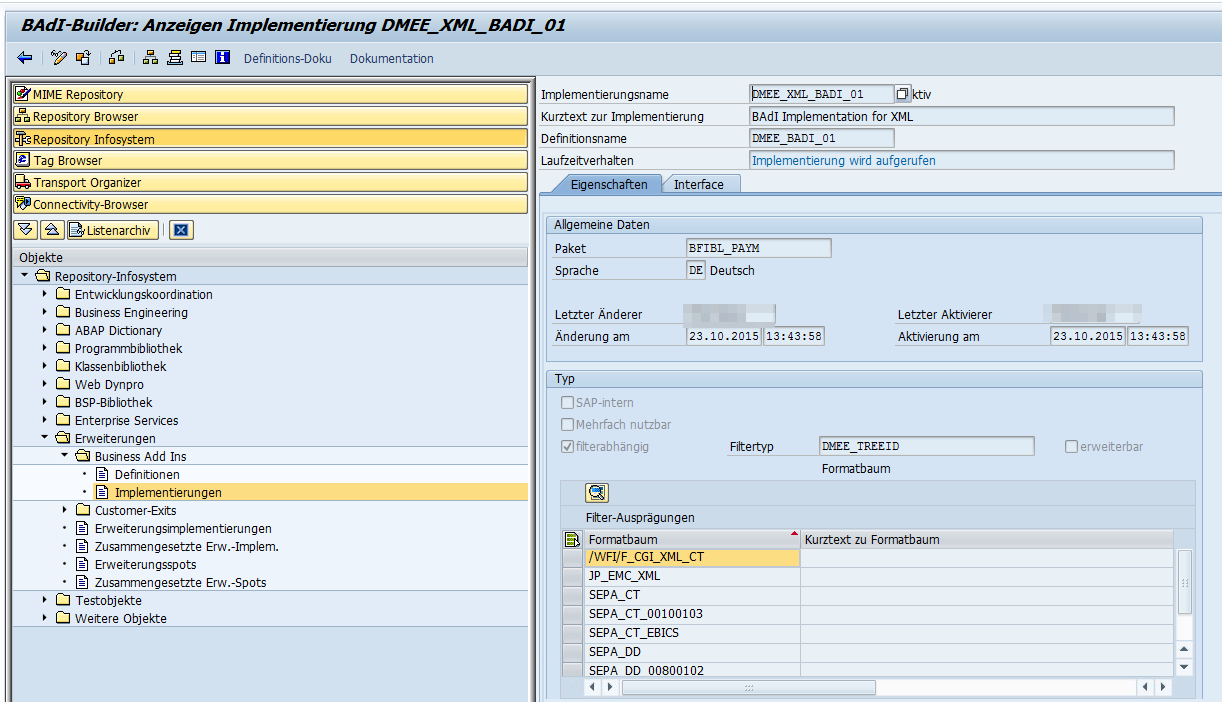Switch to the Interface tab
The width and height of the screenshot is (1222, 702).
click(x=698, y=184)
